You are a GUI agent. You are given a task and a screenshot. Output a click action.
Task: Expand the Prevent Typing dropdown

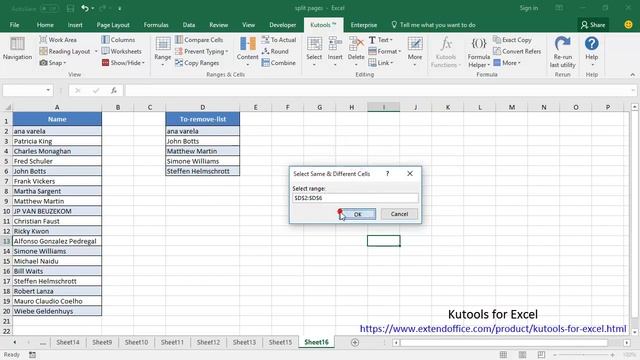pos(227,52)
